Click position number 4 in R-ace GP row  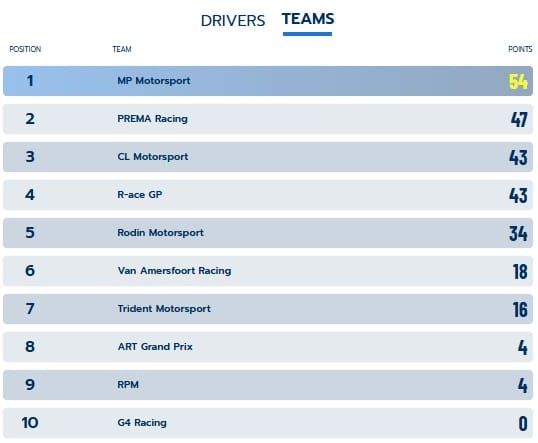coord(30,195)
